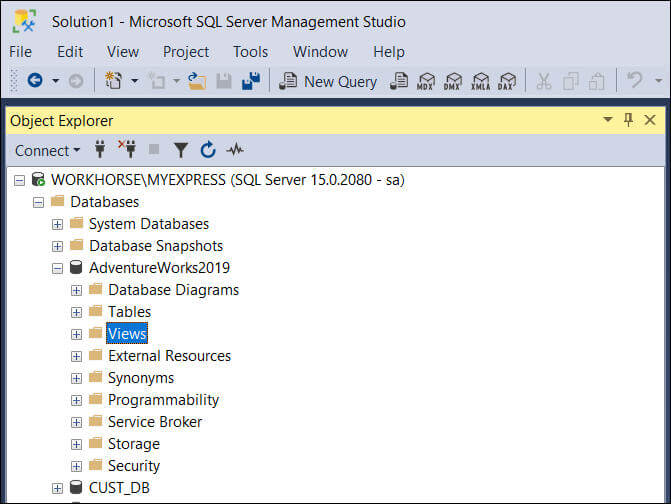Open the Project menu
The height and width of the screenshot is (504, 671).
pos(186,52)
